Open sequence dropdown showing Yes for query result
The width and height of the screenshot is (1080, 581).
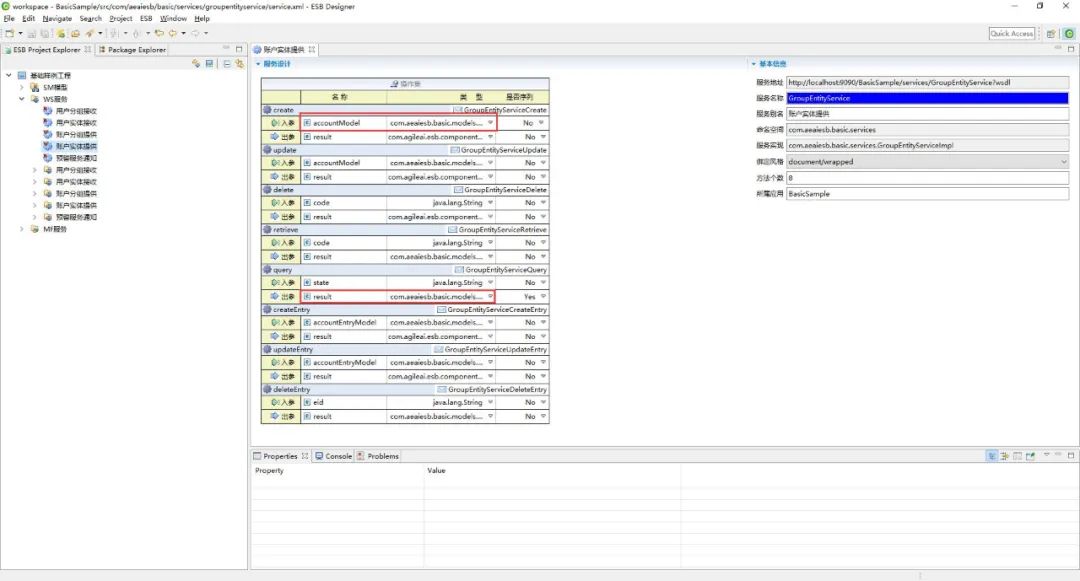tap(543, 297)
